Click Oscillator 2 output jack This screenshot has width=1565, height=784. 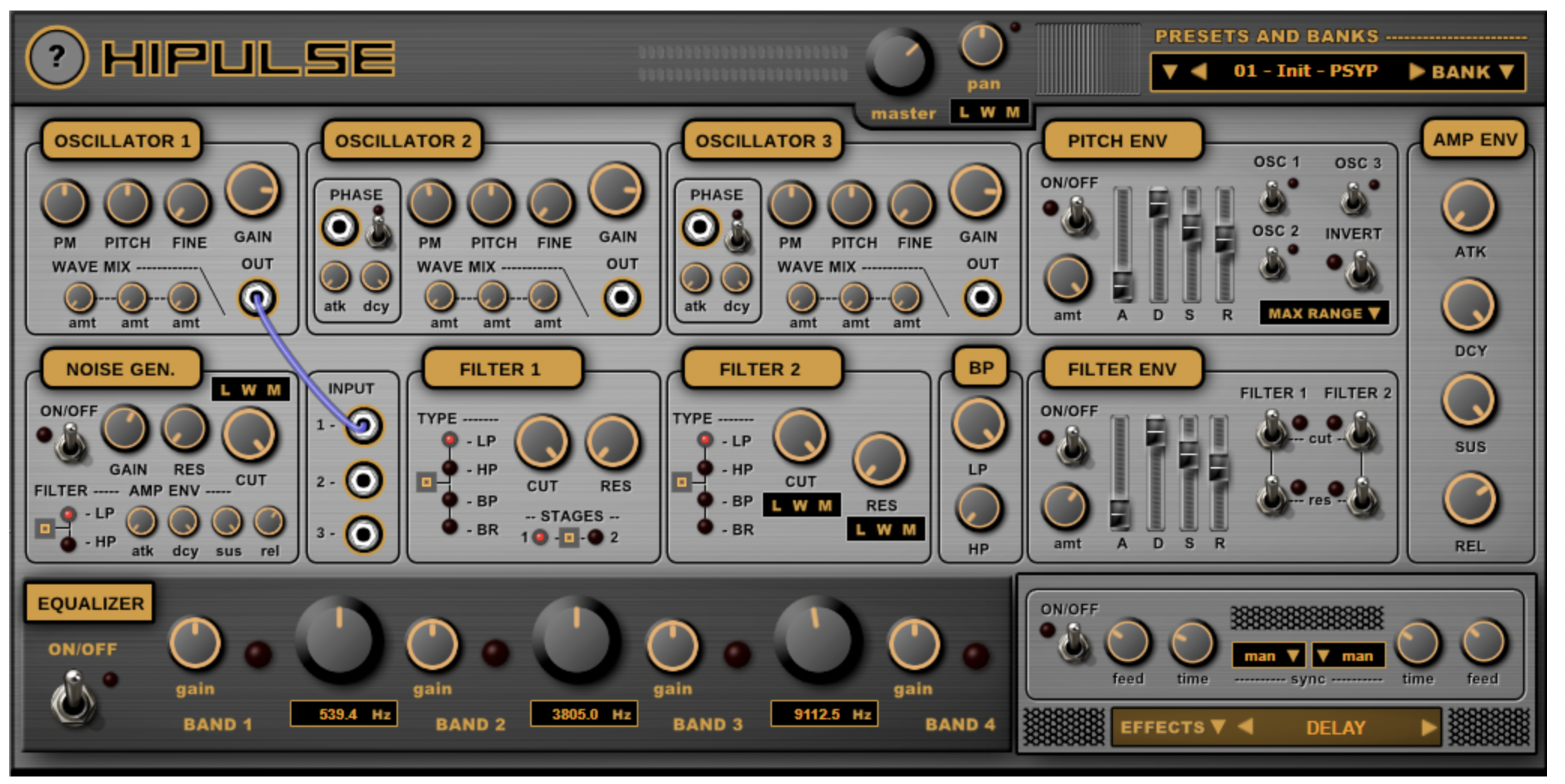622,298
